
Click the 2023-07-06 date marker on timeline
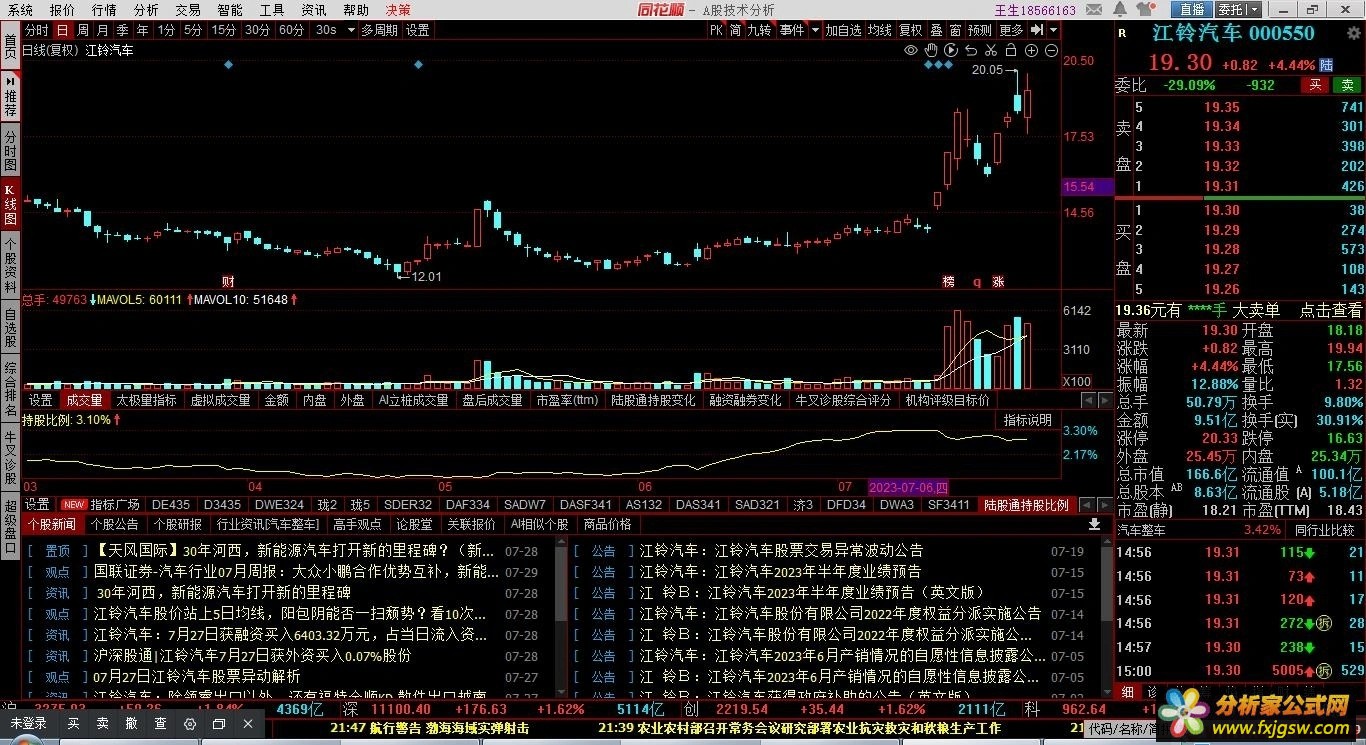908,487
